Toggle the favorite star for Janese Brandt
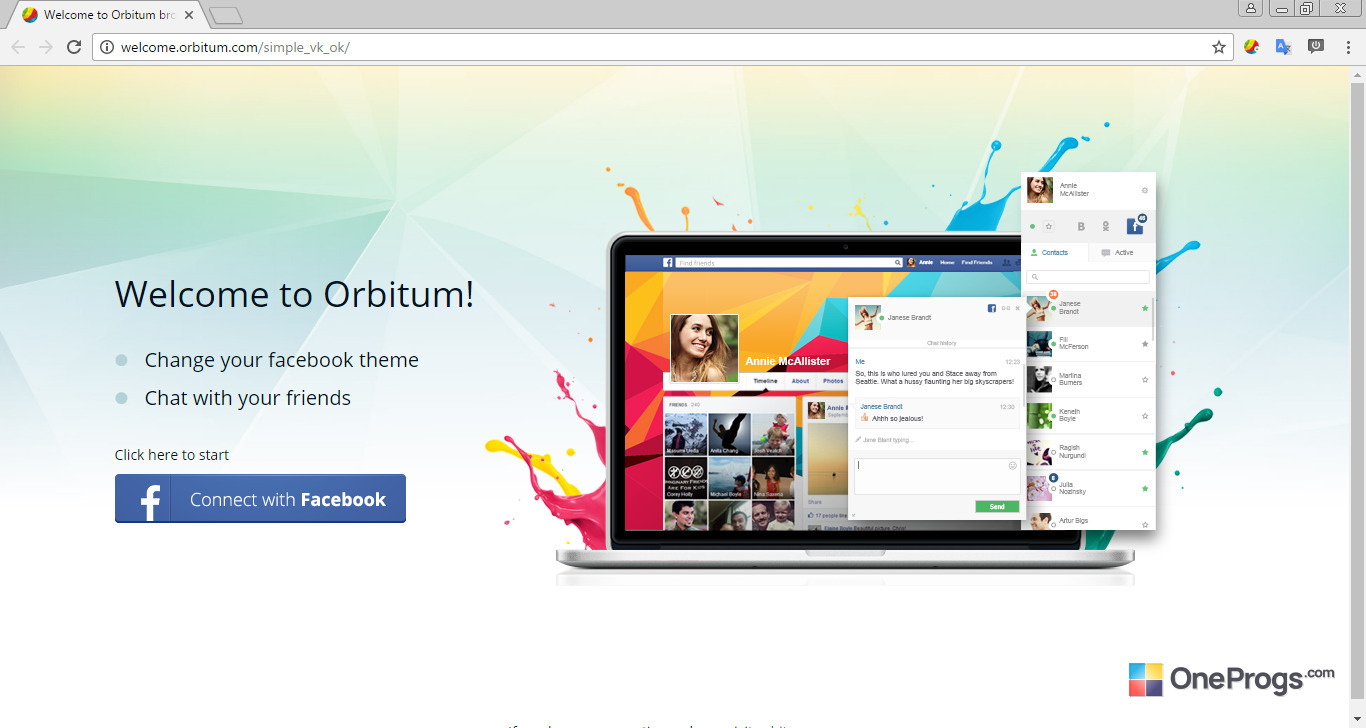The height and width of the screenshot is (728, 1366). pos(1145,308)
